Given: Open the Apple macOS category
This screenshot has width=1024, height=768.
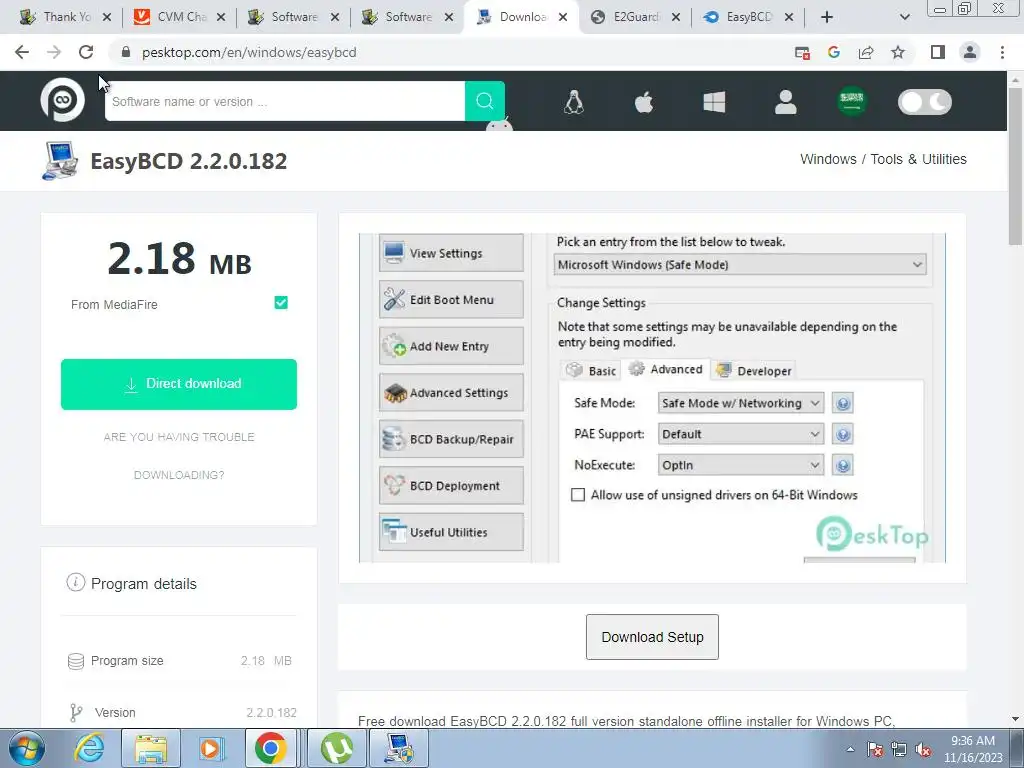Looking at the screenshot, I should (644, 102).
